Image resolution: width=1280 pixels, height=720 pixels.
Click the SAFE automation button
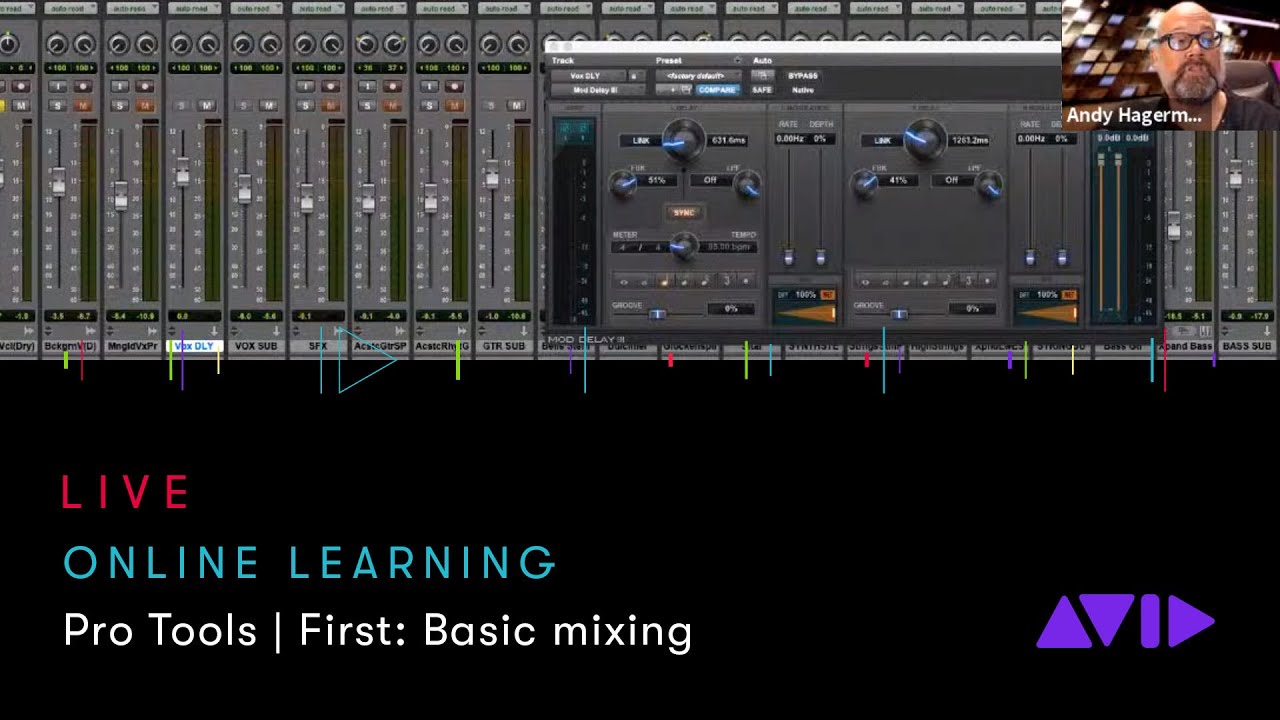pyautogui.click(x=762, y=90)
